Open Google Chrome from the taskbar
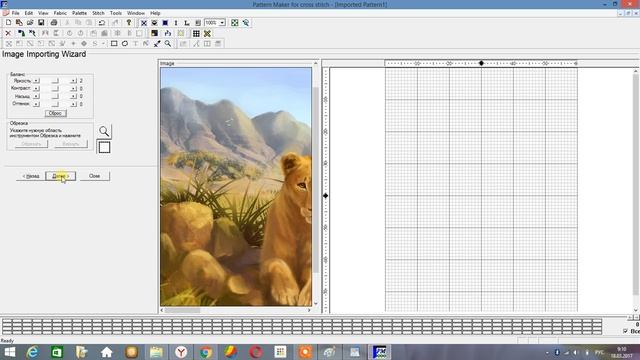Screen dimensions: 640x360 pos(206,352)
